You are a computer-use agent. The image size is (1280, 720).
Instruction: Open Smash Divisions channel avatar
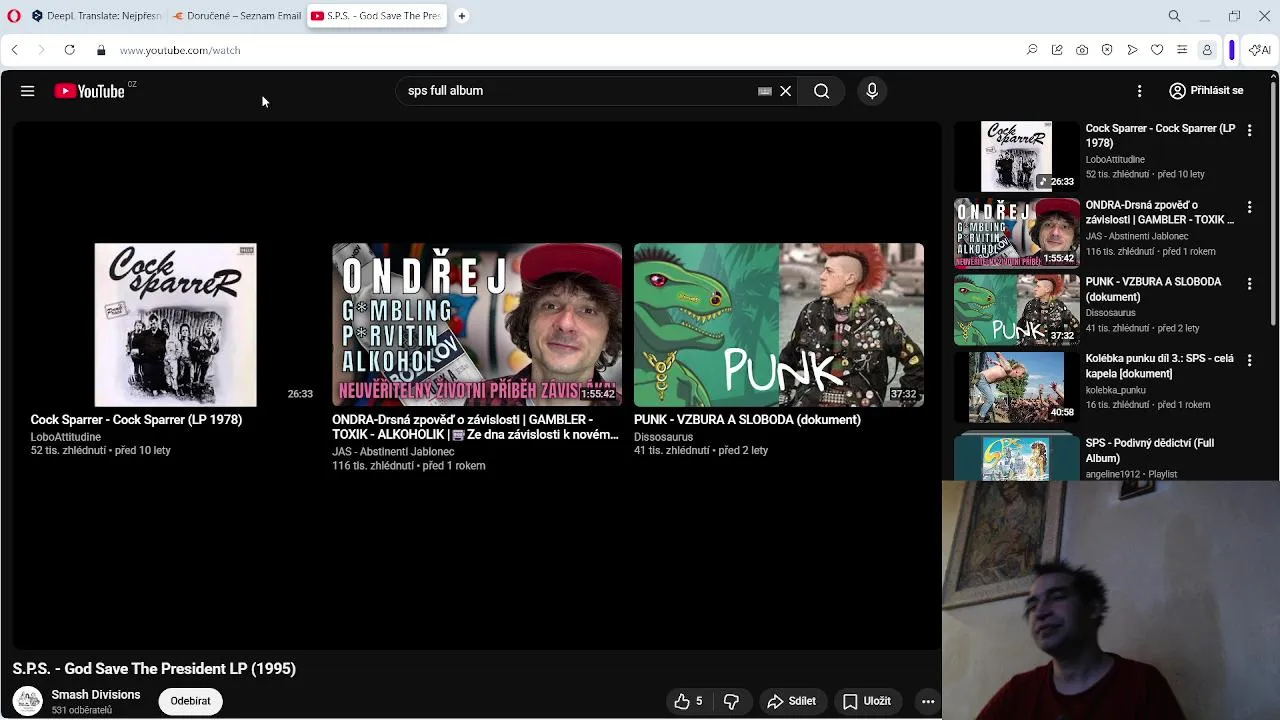28,701
